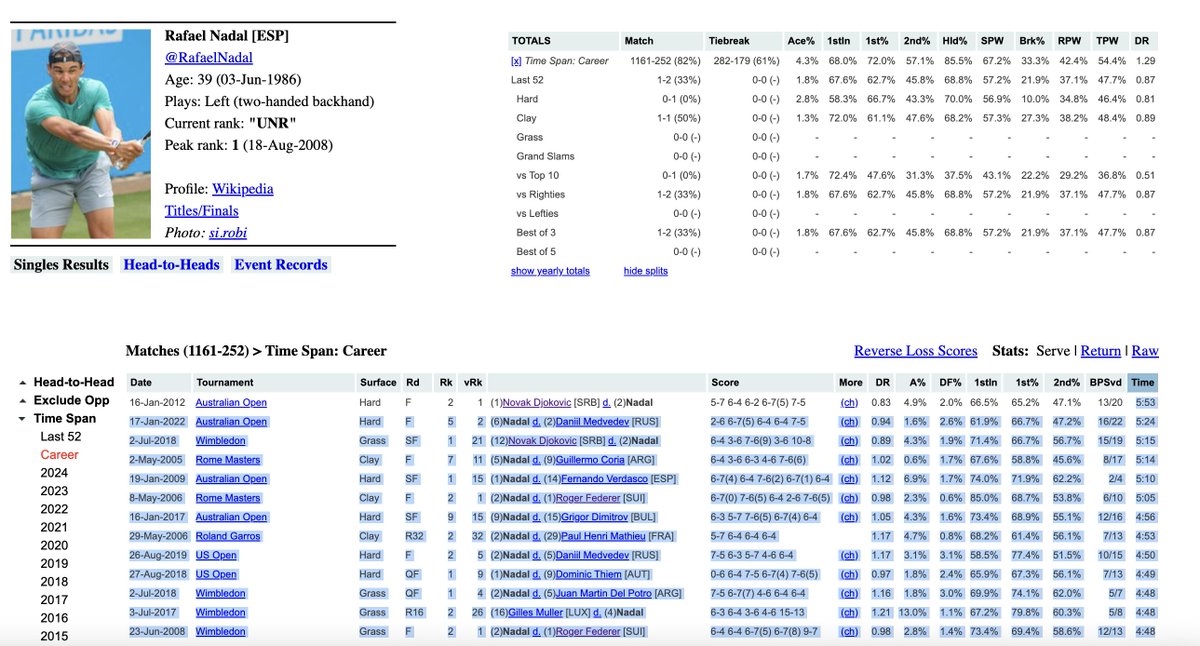Open Paul Henri Mathieu player link
This screenshot has width=1200, height=646.
pyautogui.click(x=604, y=536)
